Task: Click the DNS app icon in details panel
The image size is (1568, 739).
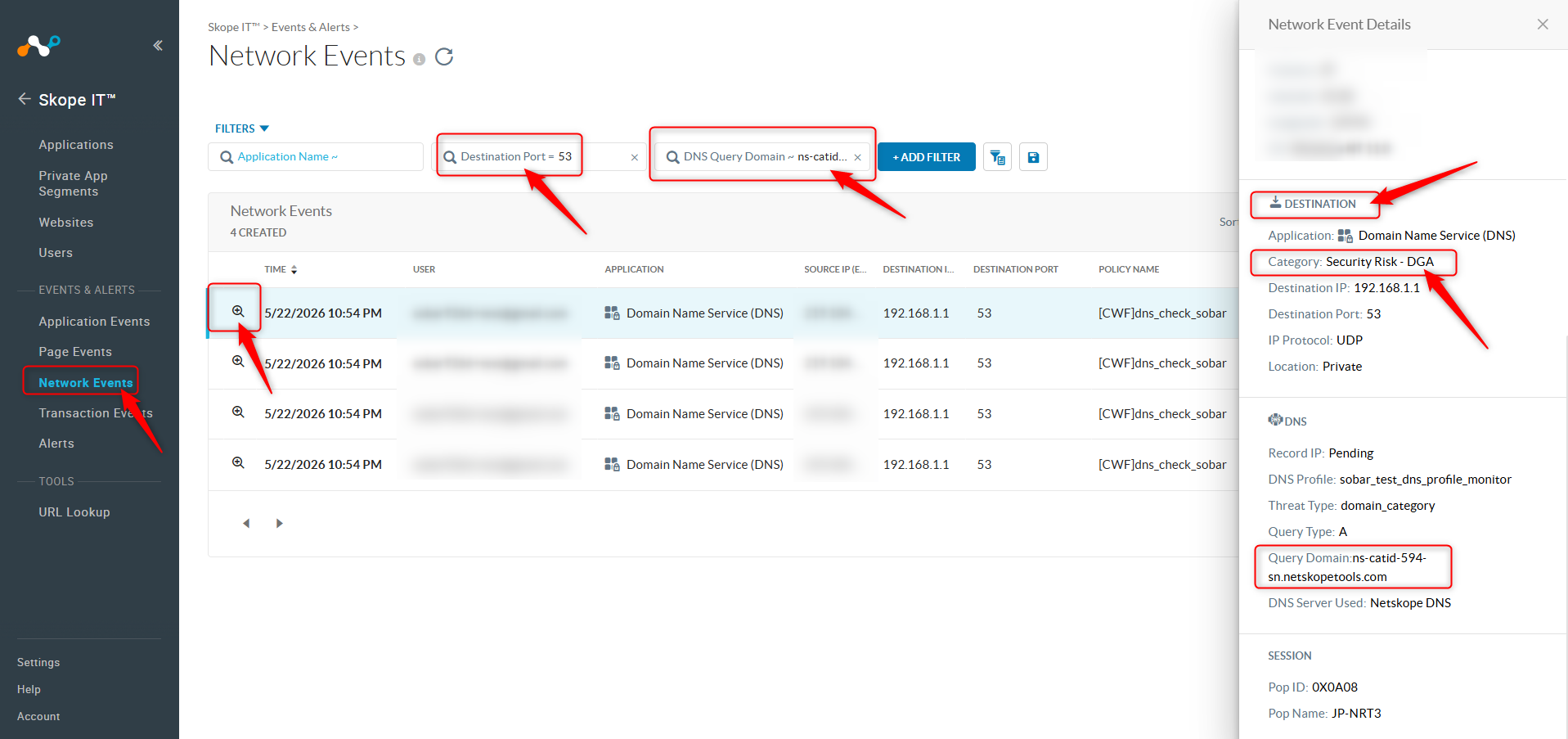Action: [x=1346, y=236]
